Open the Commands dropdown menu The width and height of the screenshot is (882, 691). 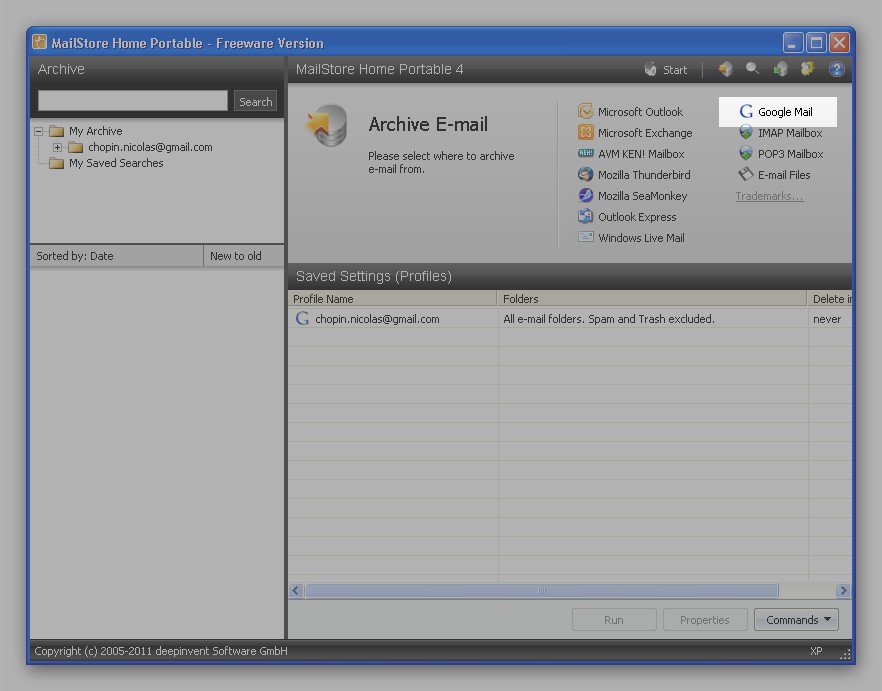[x=796, y=620]
